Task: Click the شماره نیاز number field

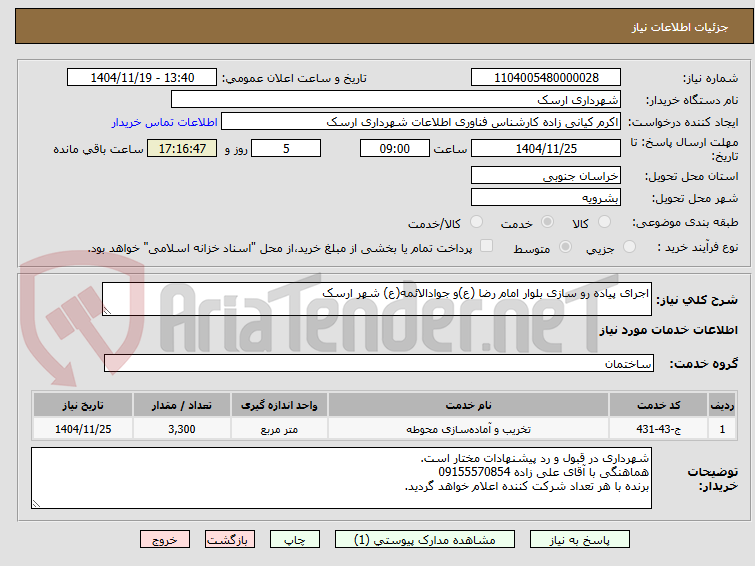Action: tap(546, 78)
